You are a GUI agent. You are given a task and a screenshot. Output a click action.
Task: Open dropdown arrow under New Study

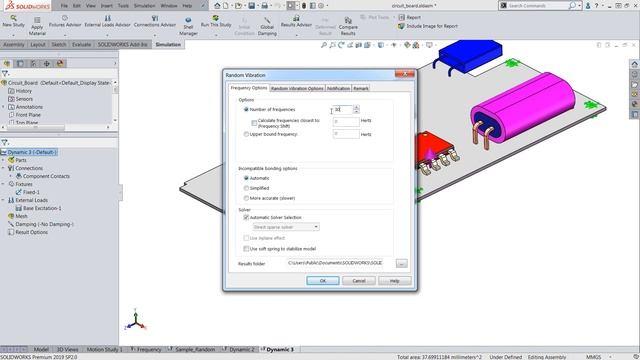coord(13,35)
